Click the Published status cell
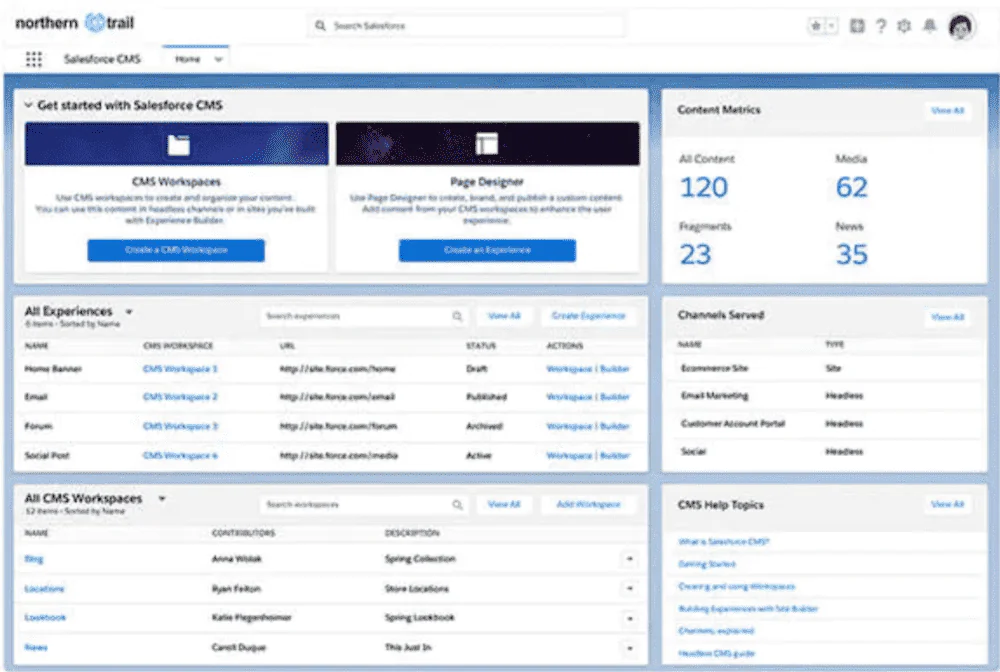 point(487,397)
